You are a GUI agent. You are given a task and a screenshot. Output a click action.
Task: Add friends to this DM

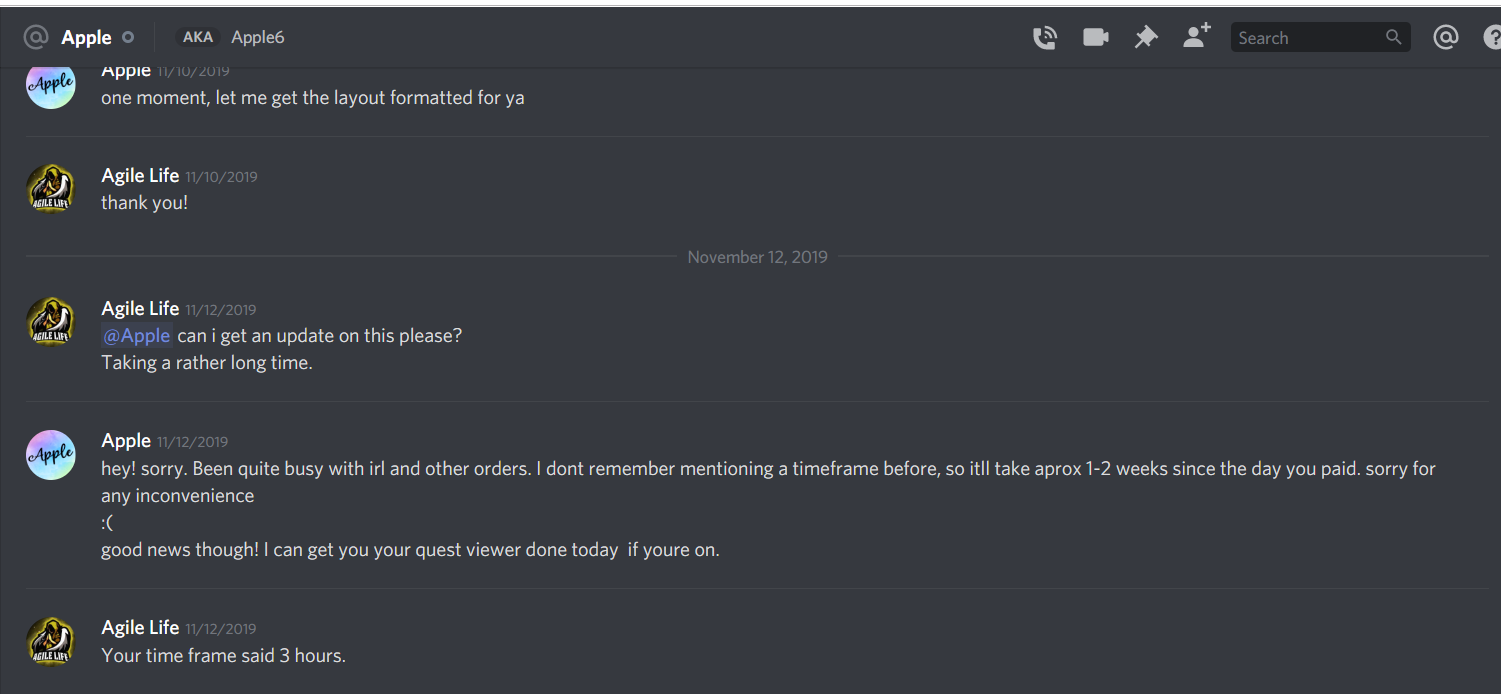click(1196, 36)
